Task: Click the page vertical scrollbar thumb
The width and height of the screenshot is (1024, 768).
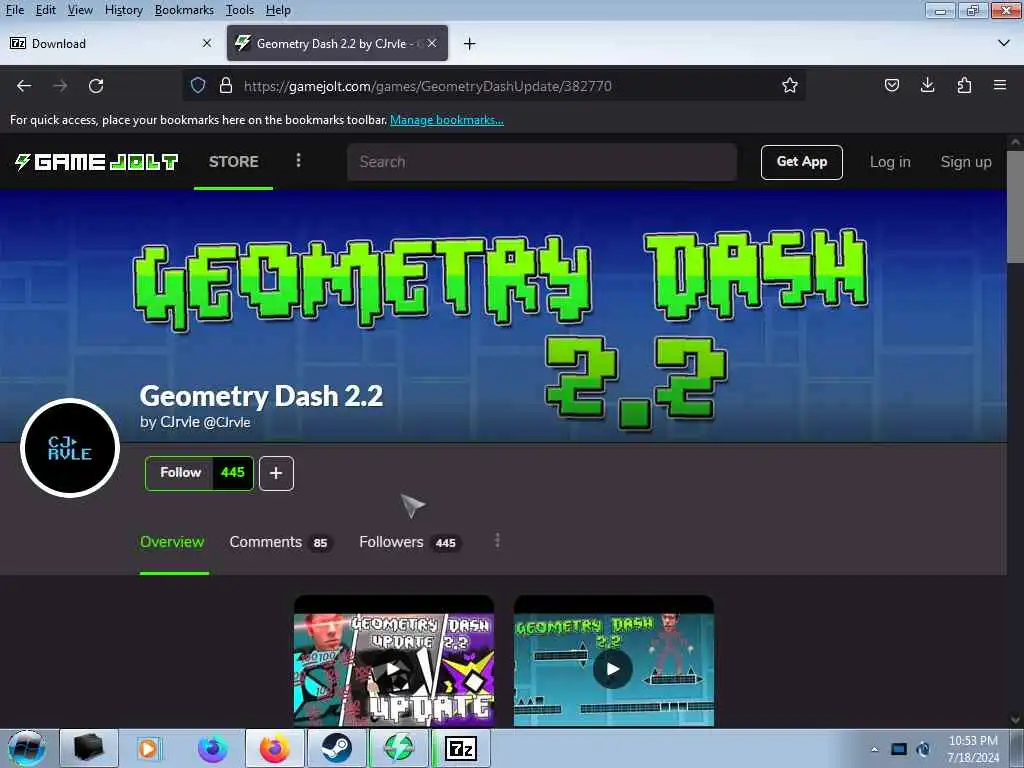Action: click(x=1015, y=206)
